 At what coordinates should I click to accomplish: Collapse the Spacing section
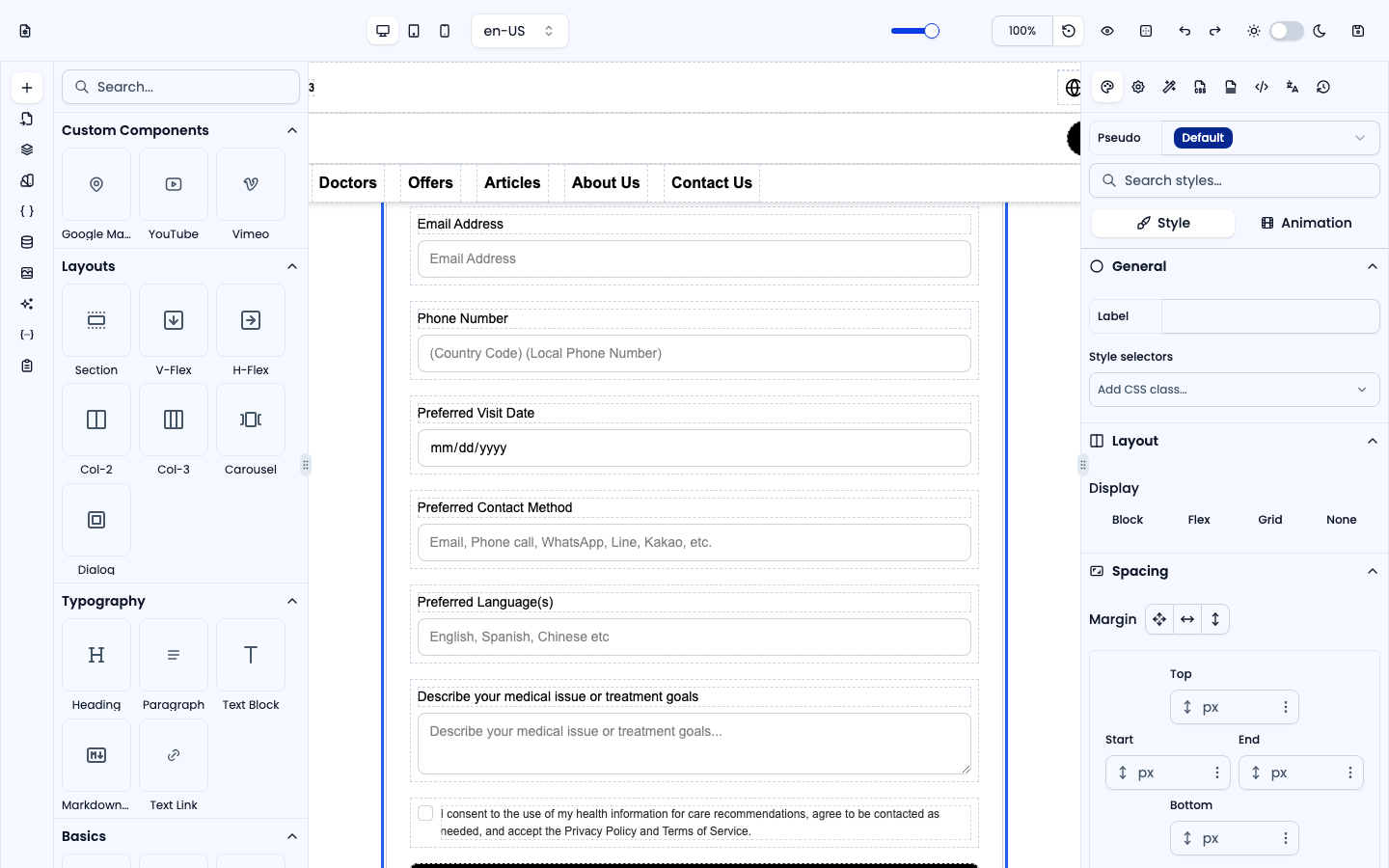(x=1373, y=571)
